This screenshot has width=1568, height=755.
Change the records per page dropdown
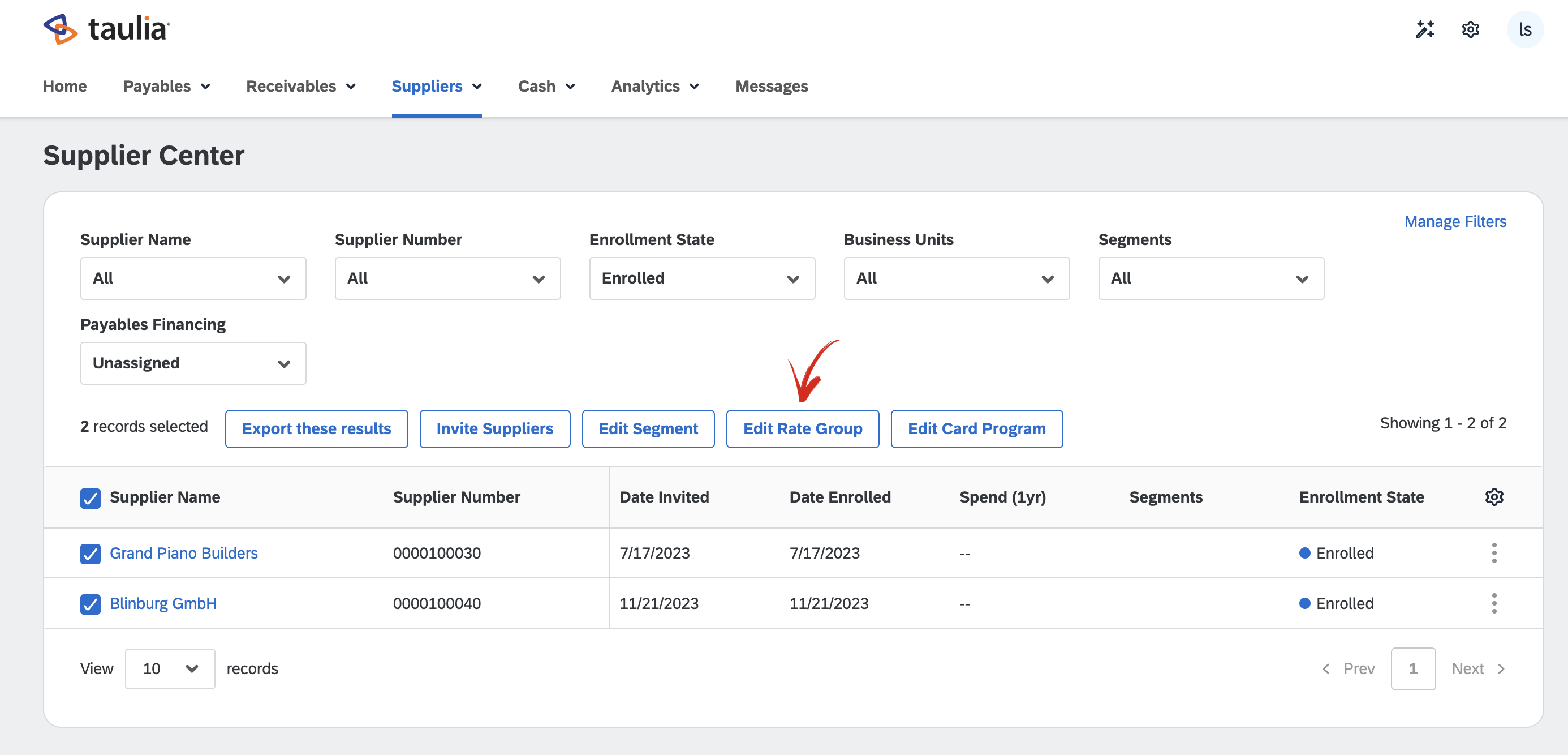[170, 668]
